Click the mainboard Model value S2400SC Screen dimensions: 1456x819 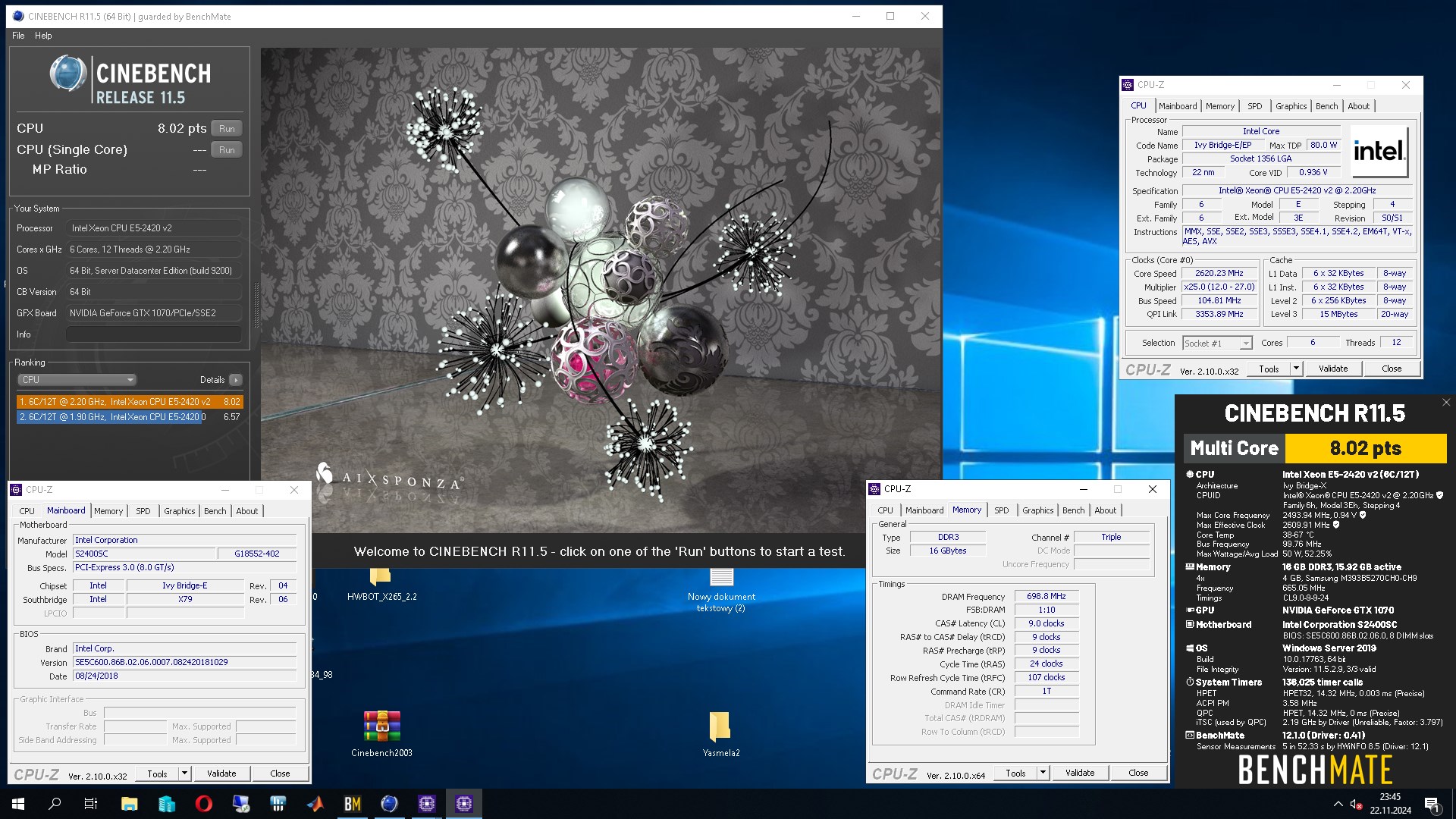(144, 554)
